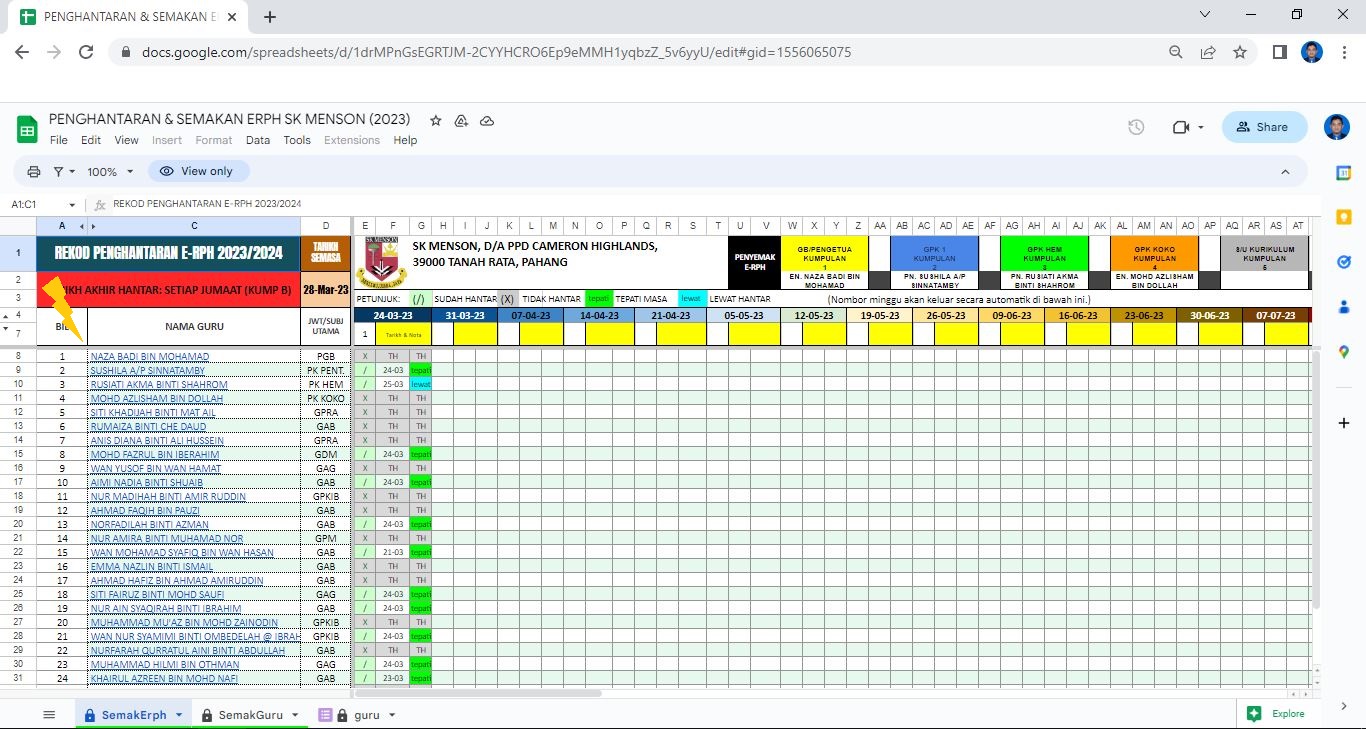Click the Chrome zoom magnifier icon
Image resolution: width=1366 pixels, height=729 pixels.
pos(1176,52)
